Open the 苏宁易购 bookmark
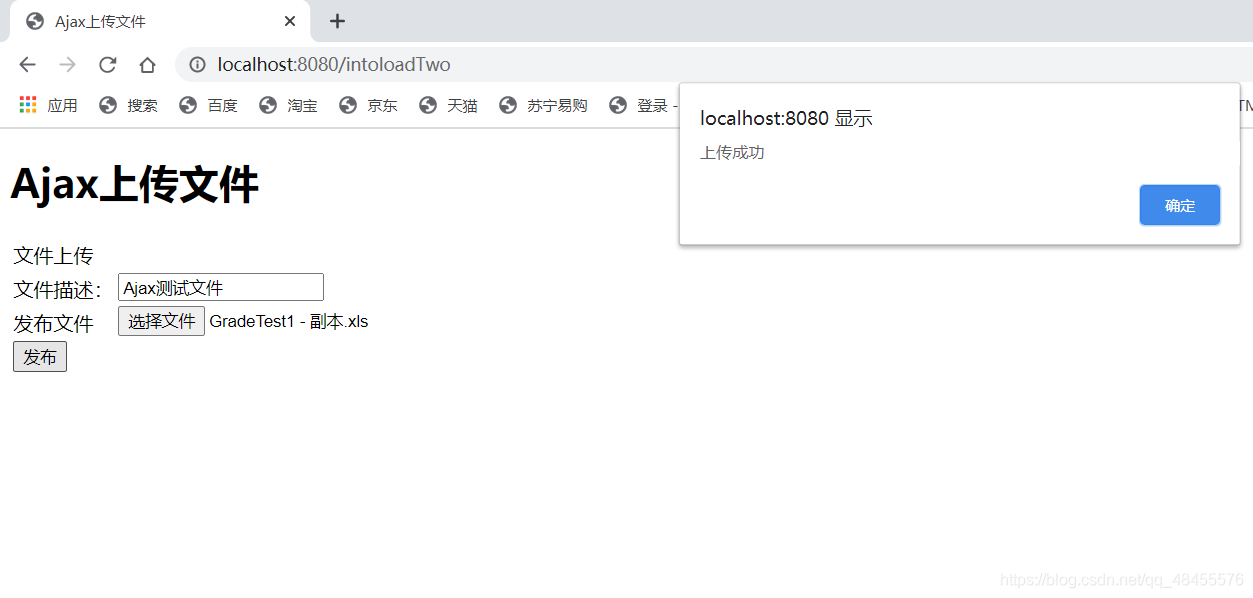1253x598 pixels. (x=543, y=105)
